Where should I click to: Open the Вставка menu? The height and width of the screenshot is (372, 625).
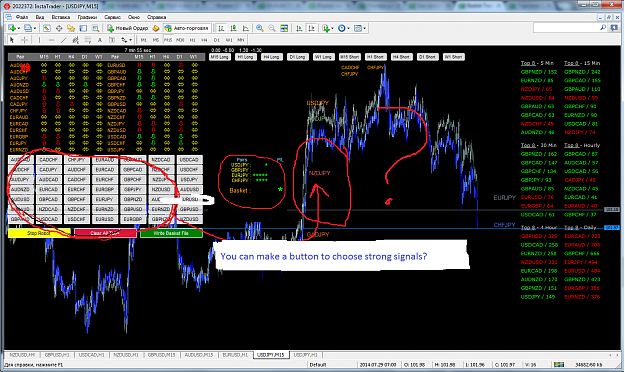61,17
